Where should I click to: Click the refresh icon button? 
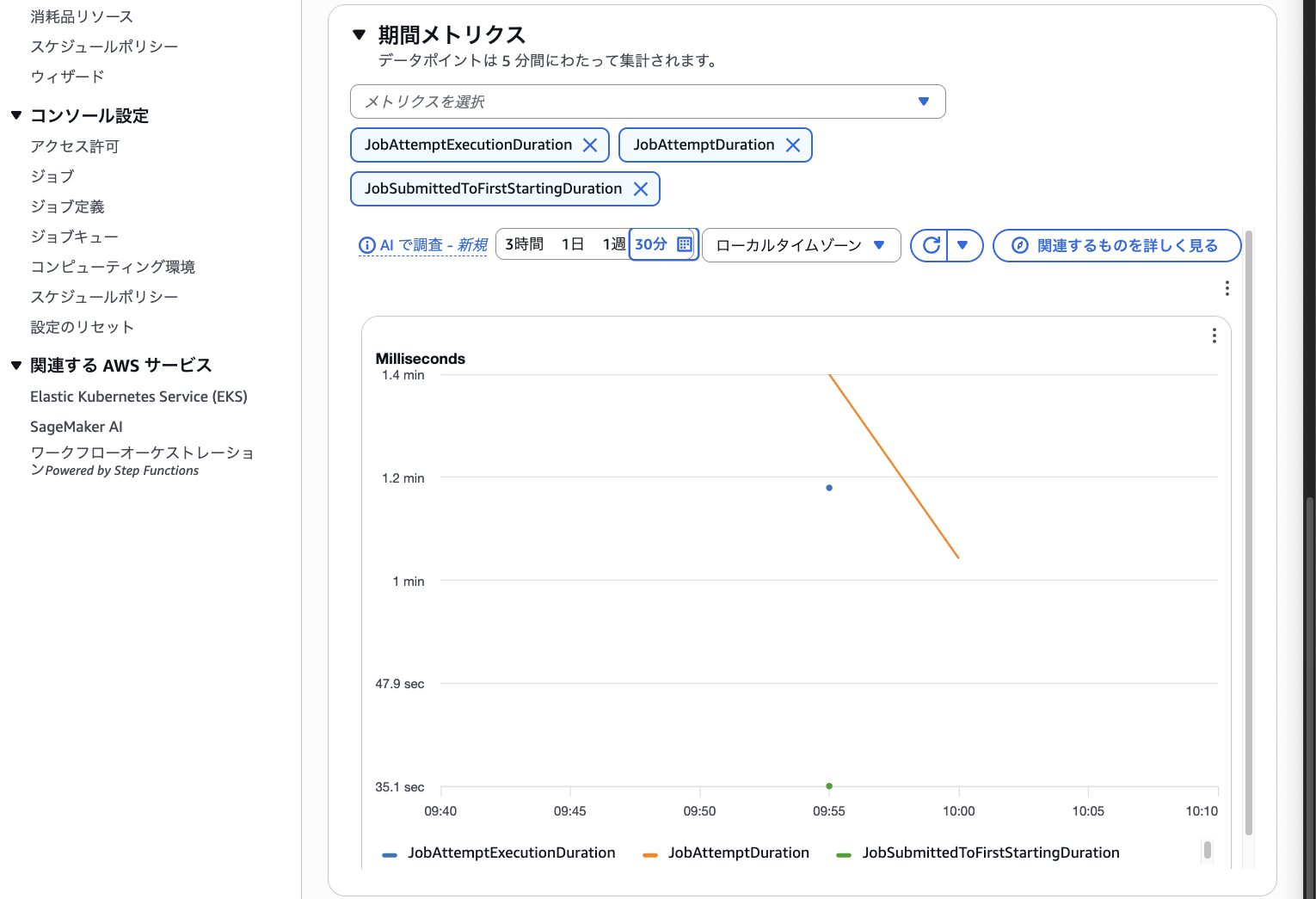point(930,245)
